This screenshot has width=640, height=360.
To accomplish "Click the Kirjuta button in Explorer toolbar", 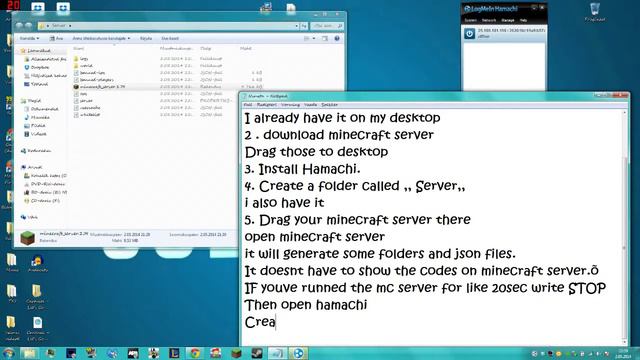I will point(146,38).
